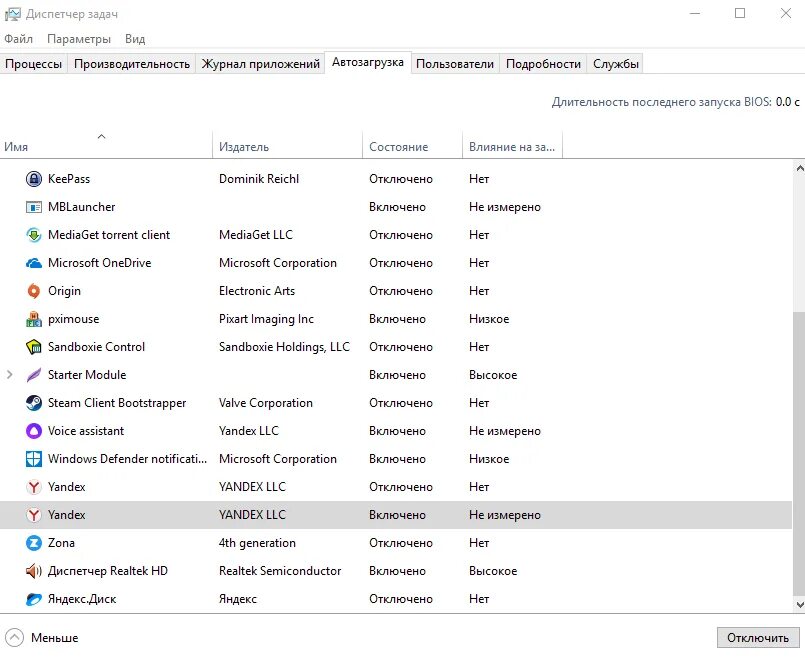This screenshot has height=658, width=805.
Task: Switch to the Службы tab
Action: (616, 64)
